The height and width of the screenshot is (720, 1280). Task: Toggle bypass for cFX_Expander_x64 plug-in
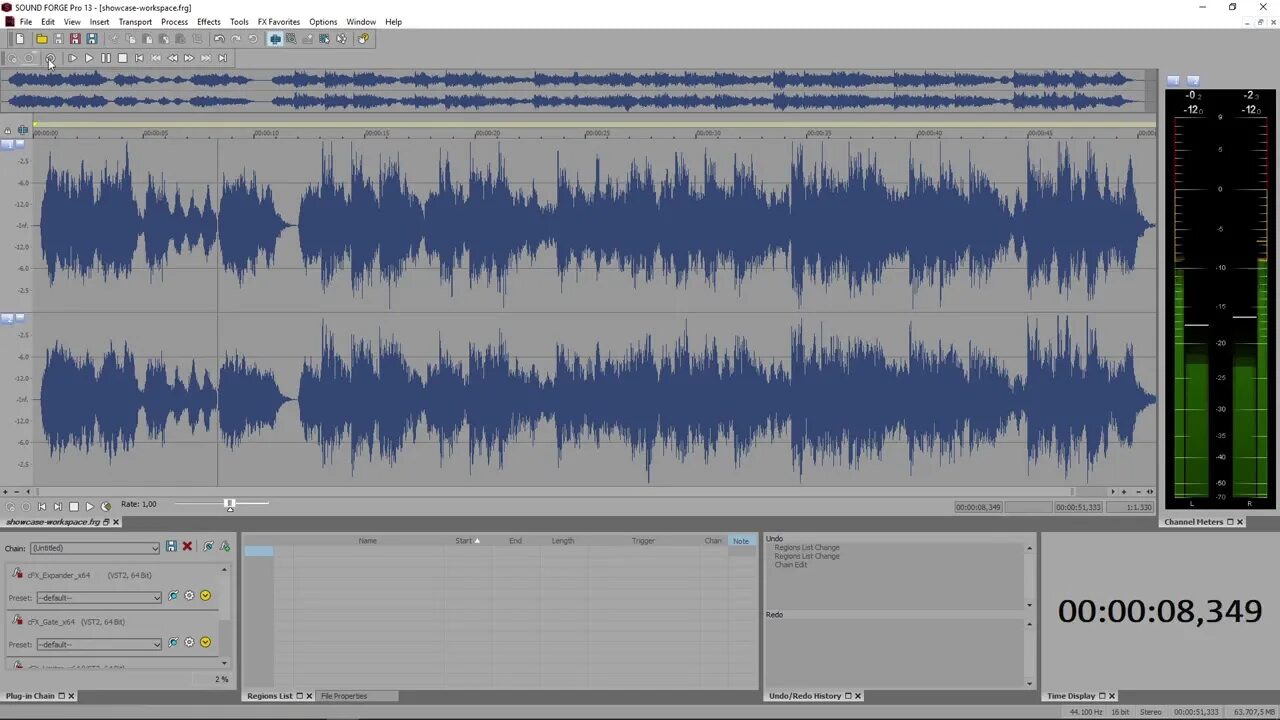(173, 596)
